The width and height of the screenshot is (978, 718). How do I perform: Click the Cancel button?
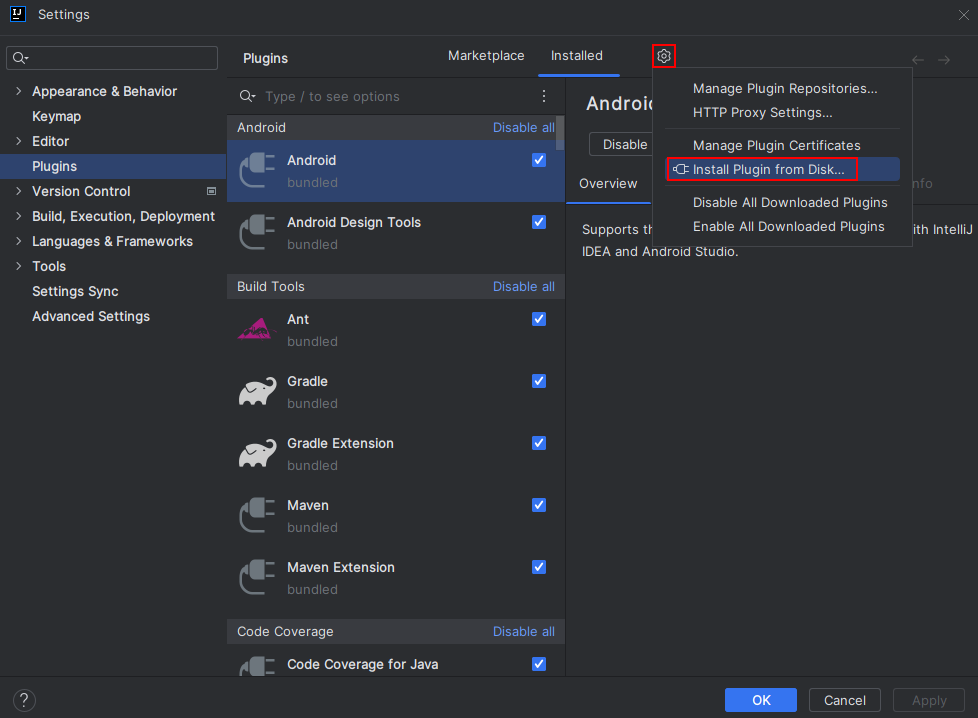coord(845,700)
